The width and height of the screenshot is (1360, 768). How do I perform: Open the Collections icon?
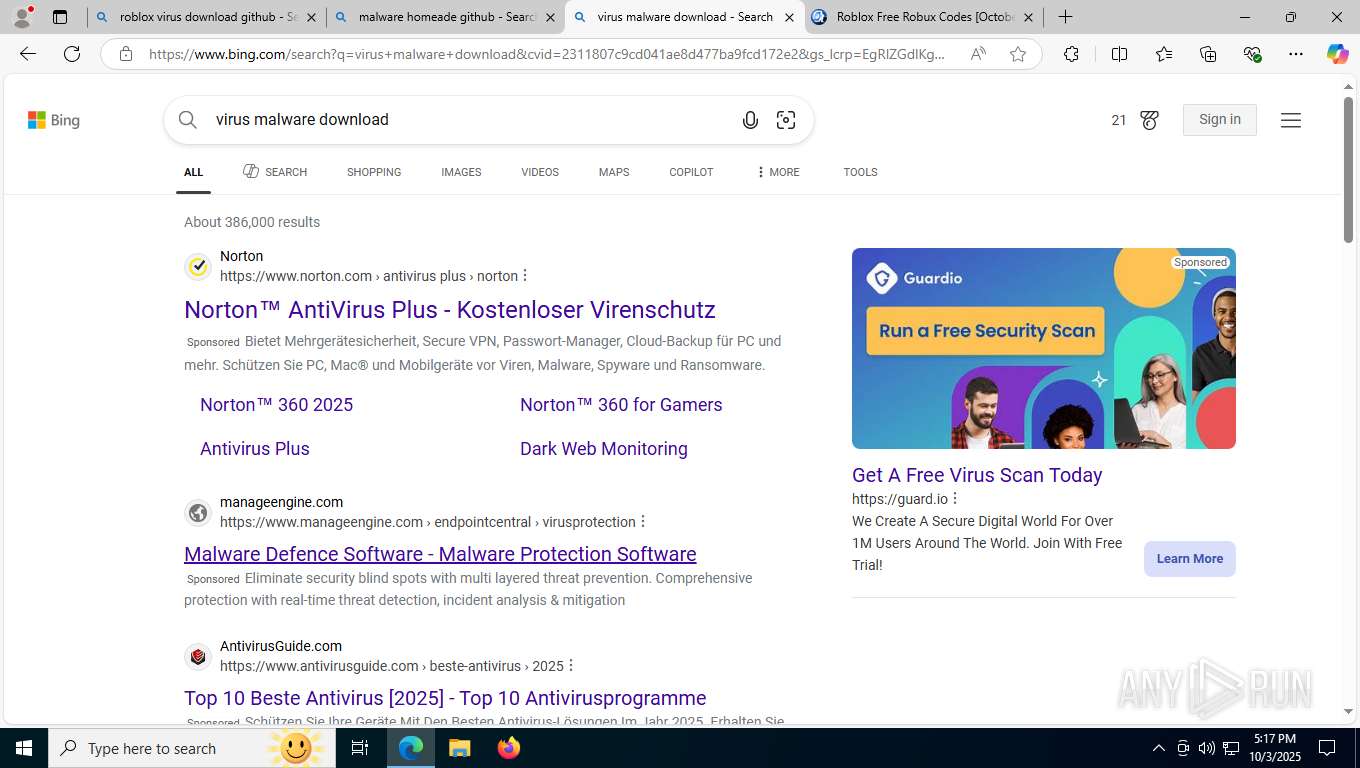1208,54
